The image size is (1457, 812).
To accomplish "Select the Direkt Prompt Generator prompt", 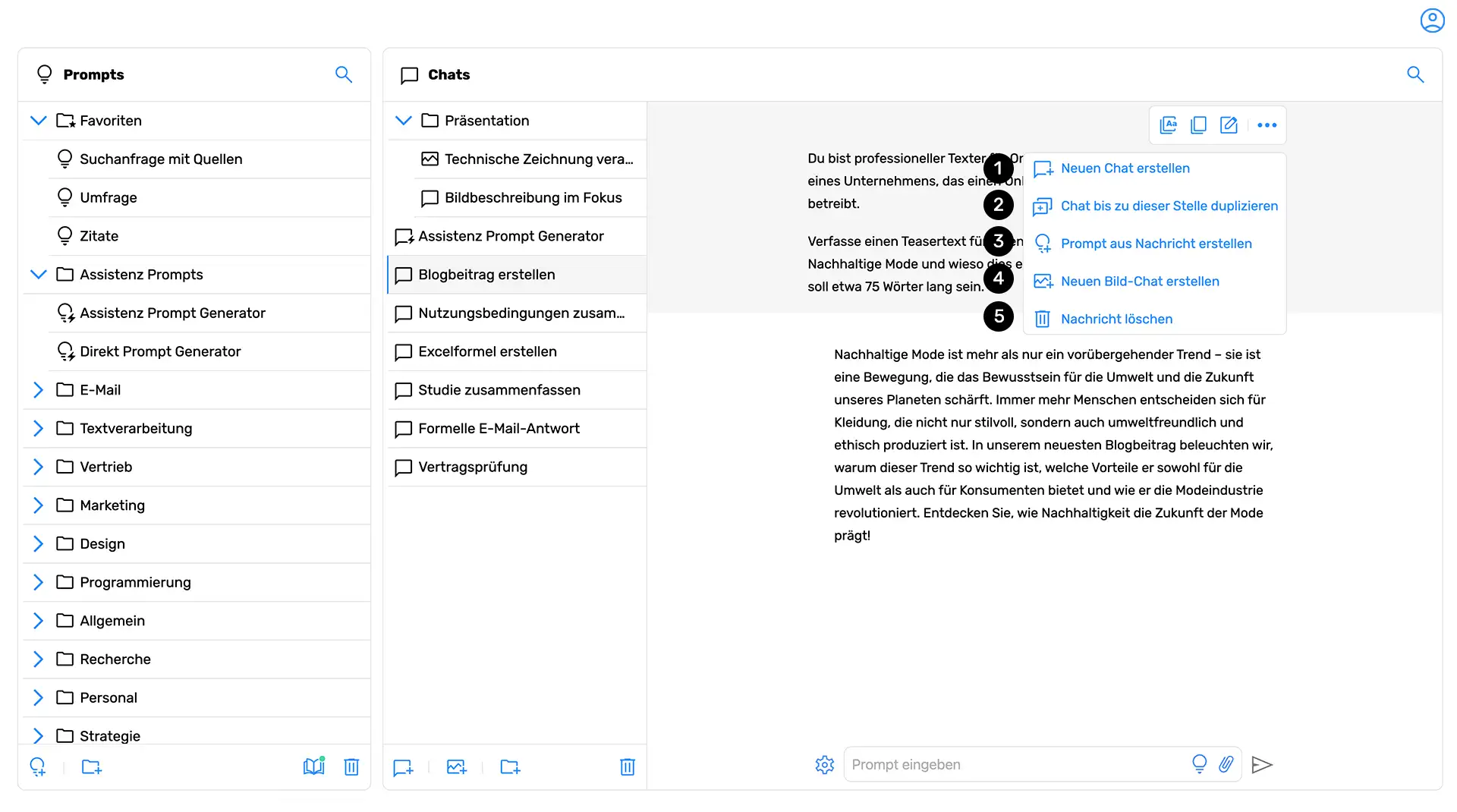I will point(209,351).
